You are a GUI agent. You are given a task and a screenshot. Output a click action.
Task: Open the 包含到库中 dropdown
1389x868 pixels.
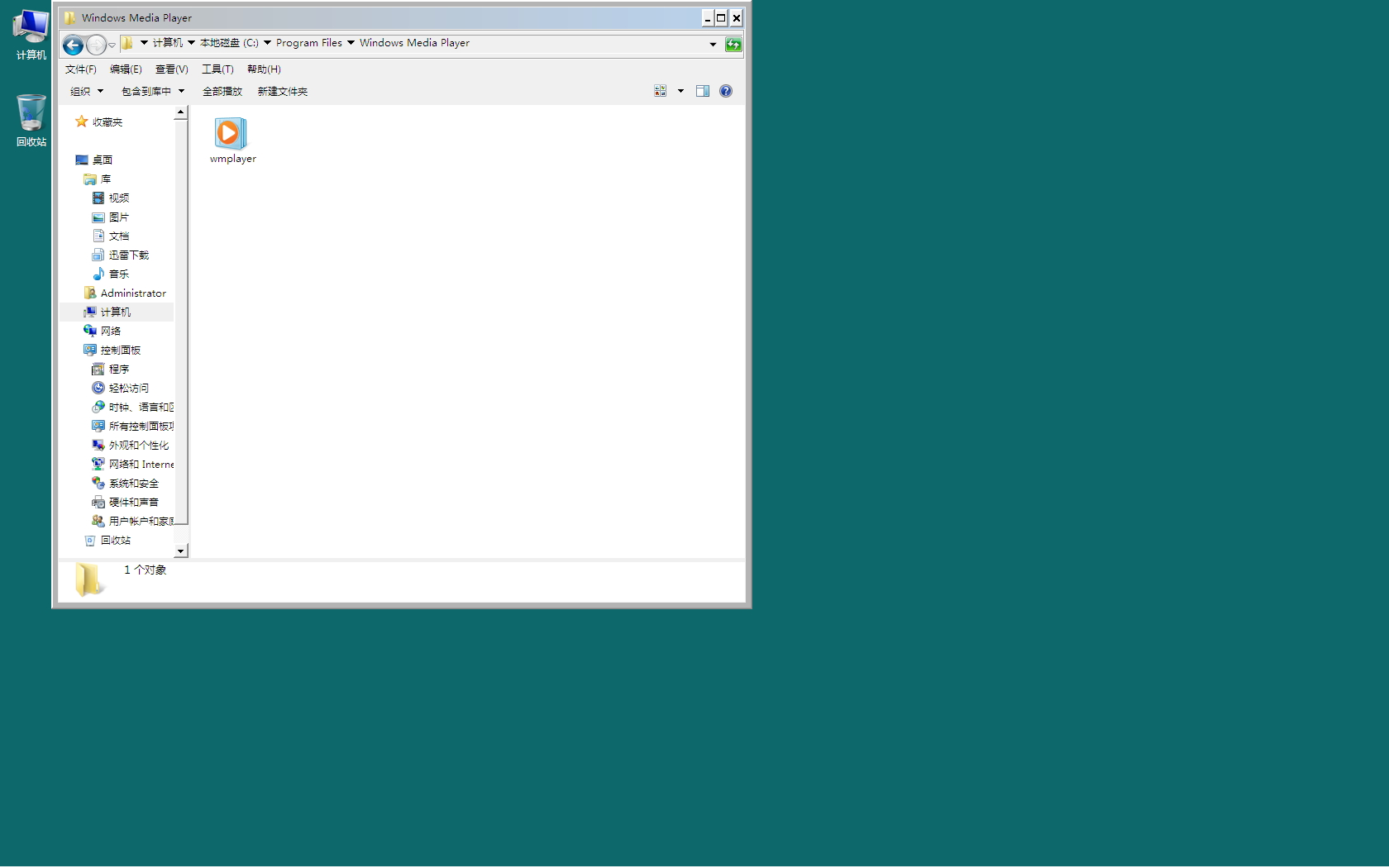pos(153,92)
